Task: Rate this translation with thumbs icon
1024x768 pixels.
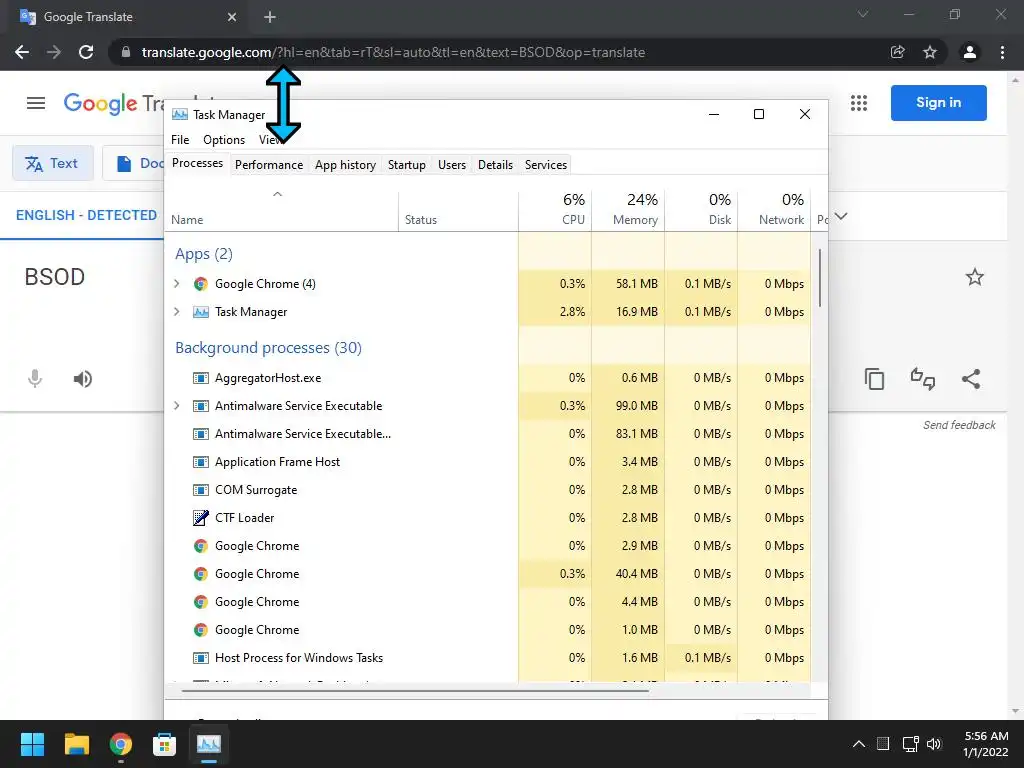Action: [923, 379]
